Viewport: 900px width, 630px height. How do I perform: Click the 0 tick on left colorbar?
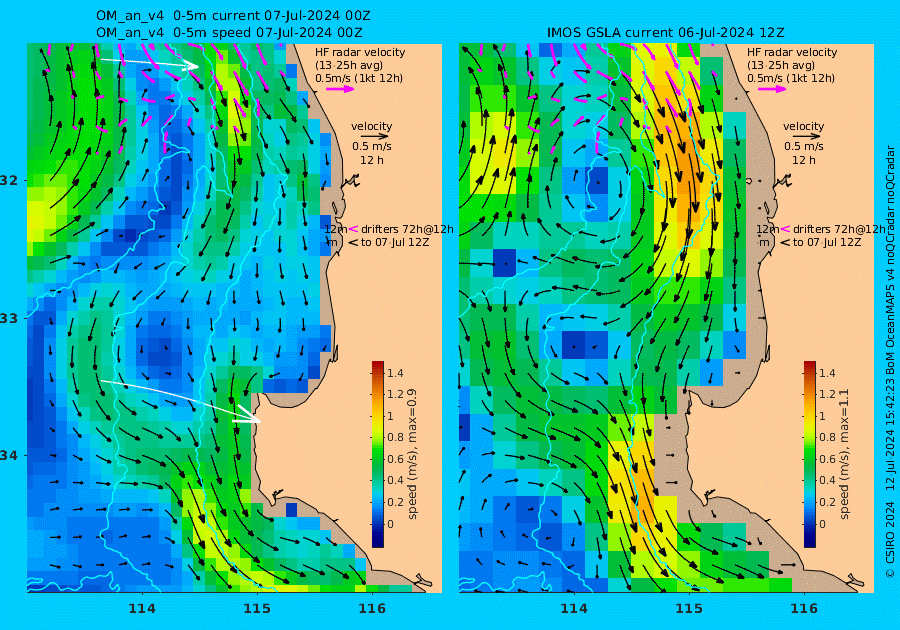pyautogui.click(x=391, y=523)
